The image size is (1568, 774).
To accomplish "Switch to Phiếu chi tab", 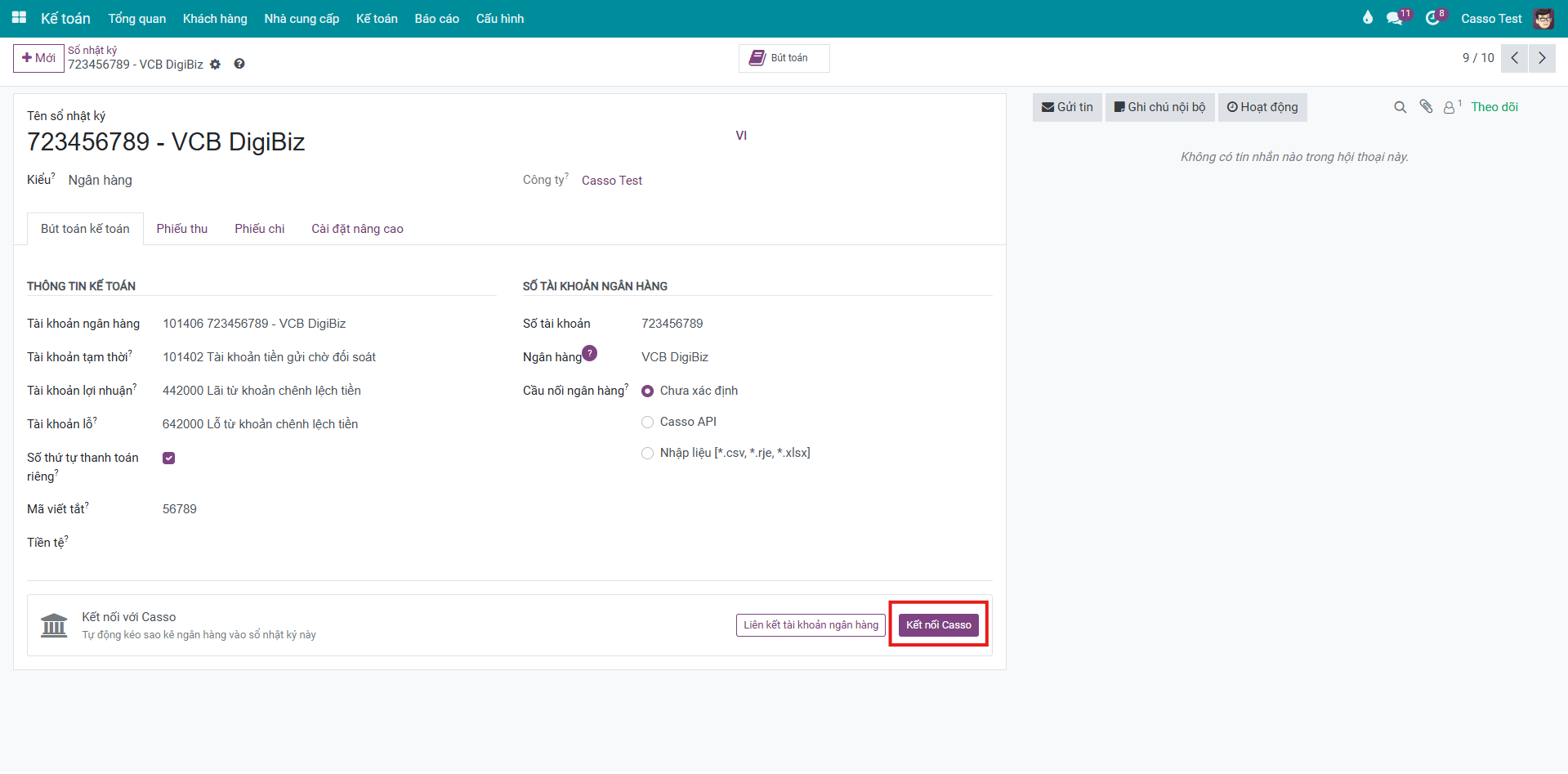I will pyautogui.click(x=260, y=229).
